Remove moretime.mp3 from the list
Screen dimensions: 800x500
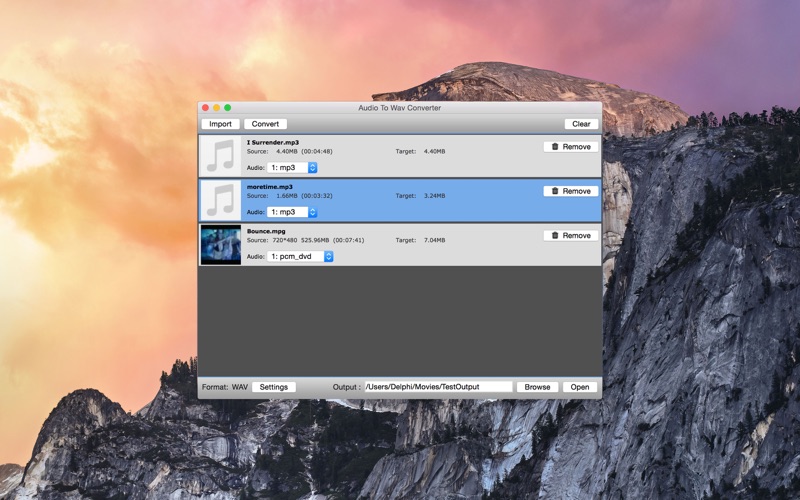pyautogui.click(x=571, y=191)
